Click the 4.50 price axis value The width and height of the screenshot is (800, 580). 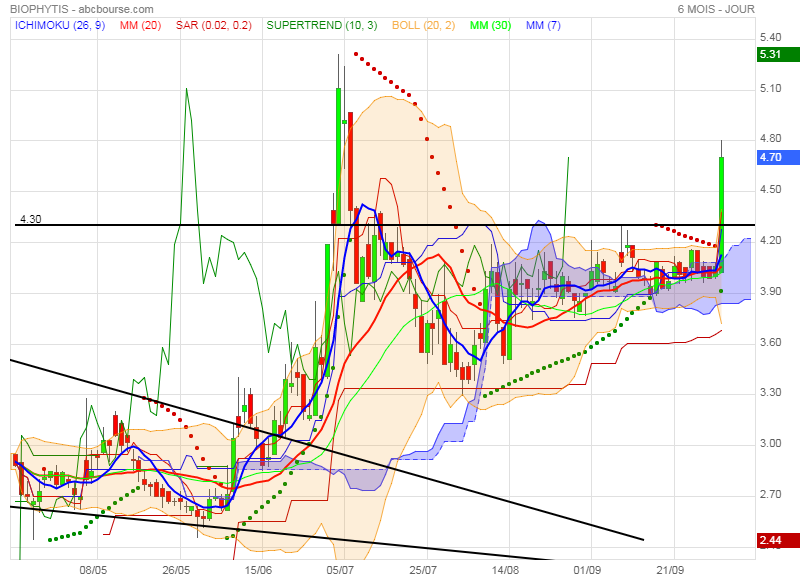[770, 189]
